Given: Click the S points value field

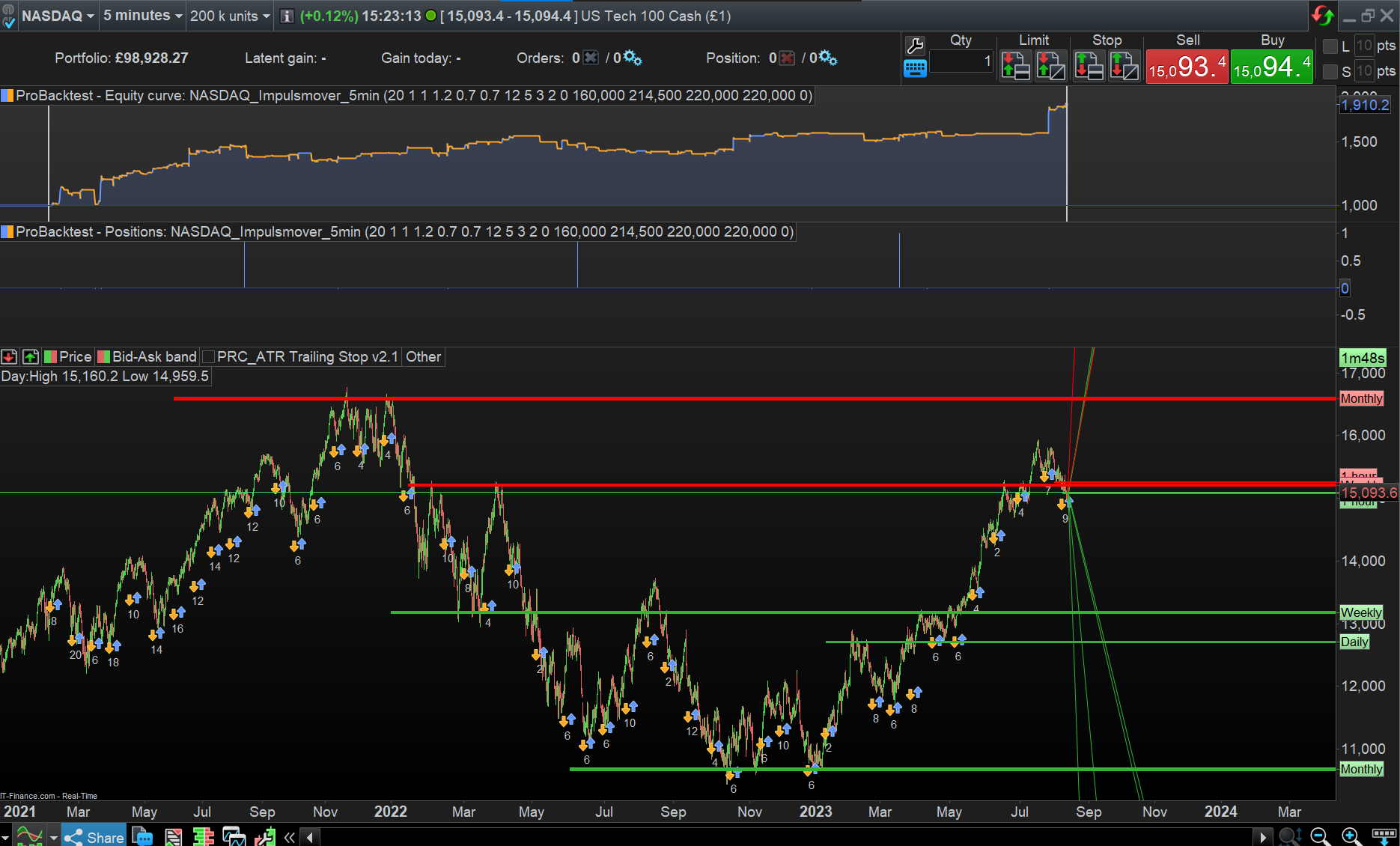Looking at the screenshot, I should click(x=1364, y=71).
